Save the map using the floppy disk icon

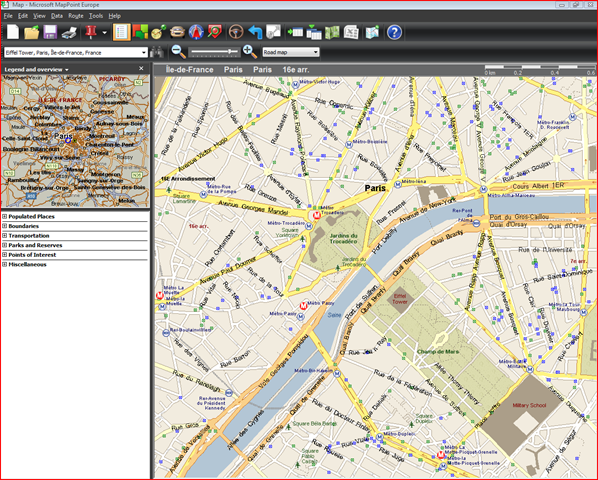click(x=50, y=32)
